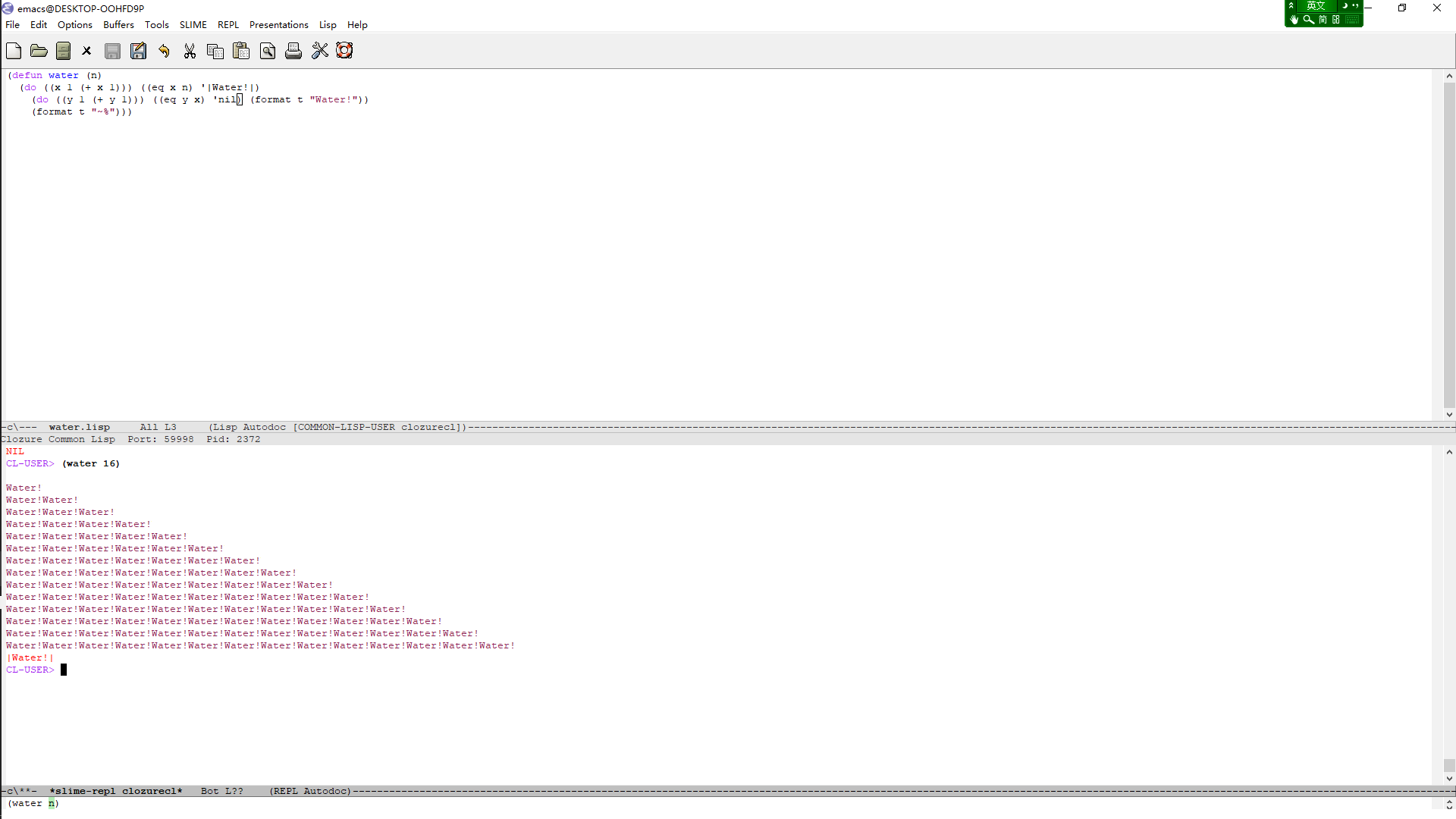This screenshot has width=1456, height=819.
Task: Place cursor at the empty CL-USER> prompt
Action: tap(64, 670)
